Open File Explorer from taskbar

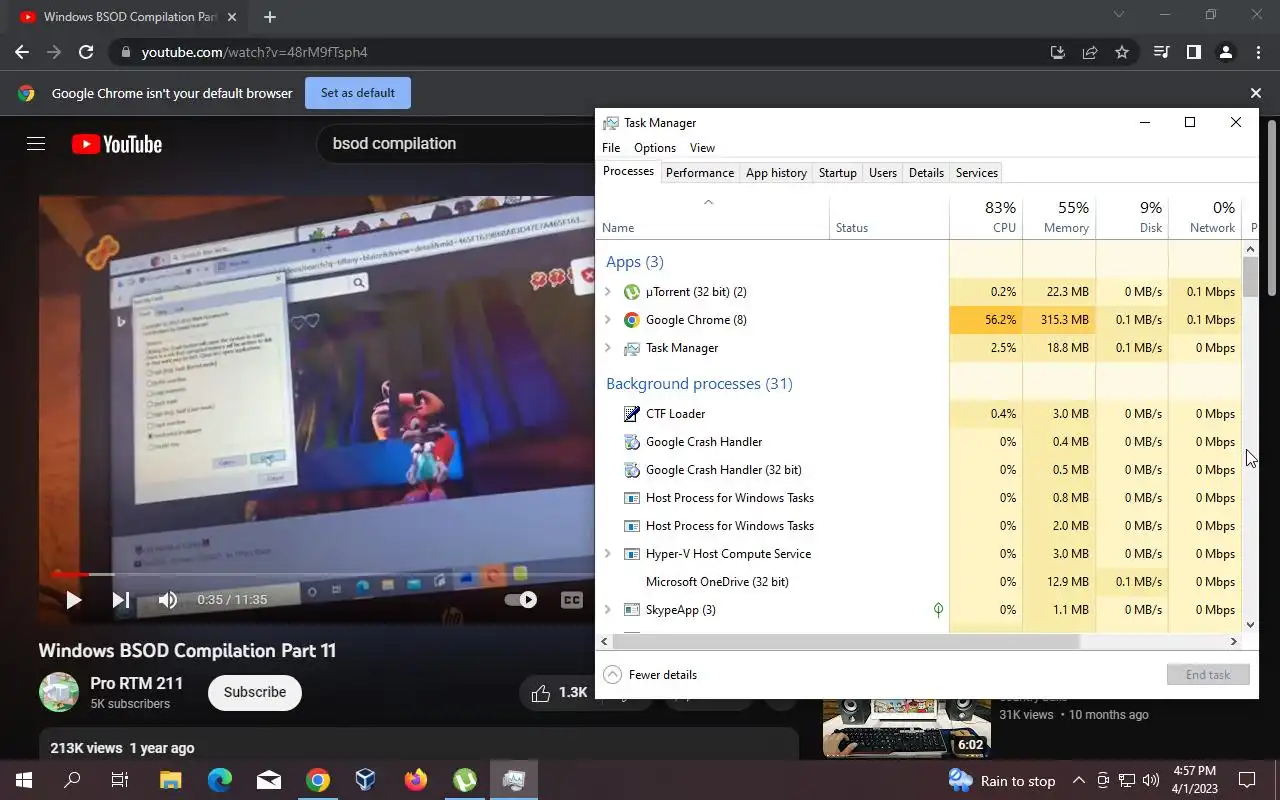[x=170, y=780]
